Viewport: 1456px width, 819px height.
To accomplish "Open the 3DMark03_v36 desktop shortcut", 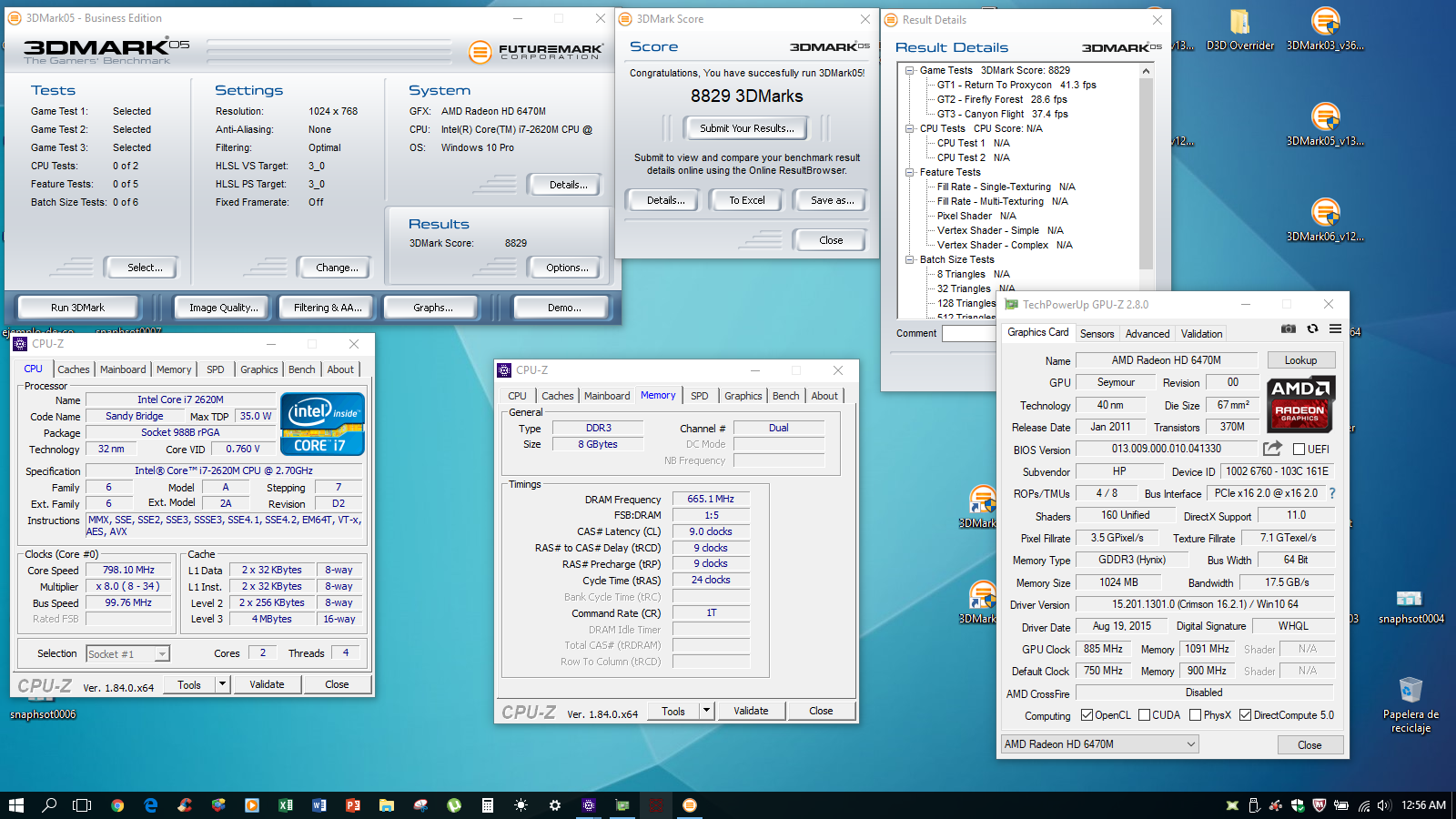I will coord(1325,28).
